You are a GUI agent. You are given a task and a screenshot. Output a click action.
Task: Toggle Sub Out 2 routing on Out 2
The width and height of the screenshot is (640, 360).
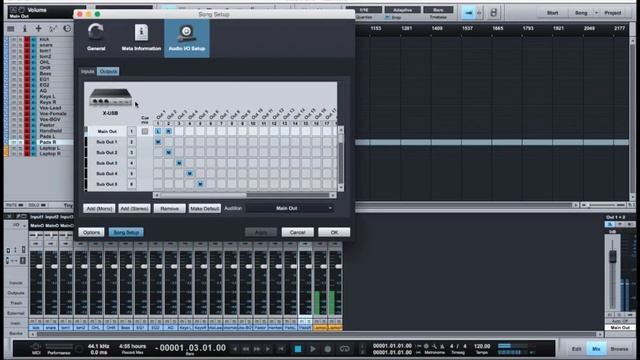(x=169, y=153)
